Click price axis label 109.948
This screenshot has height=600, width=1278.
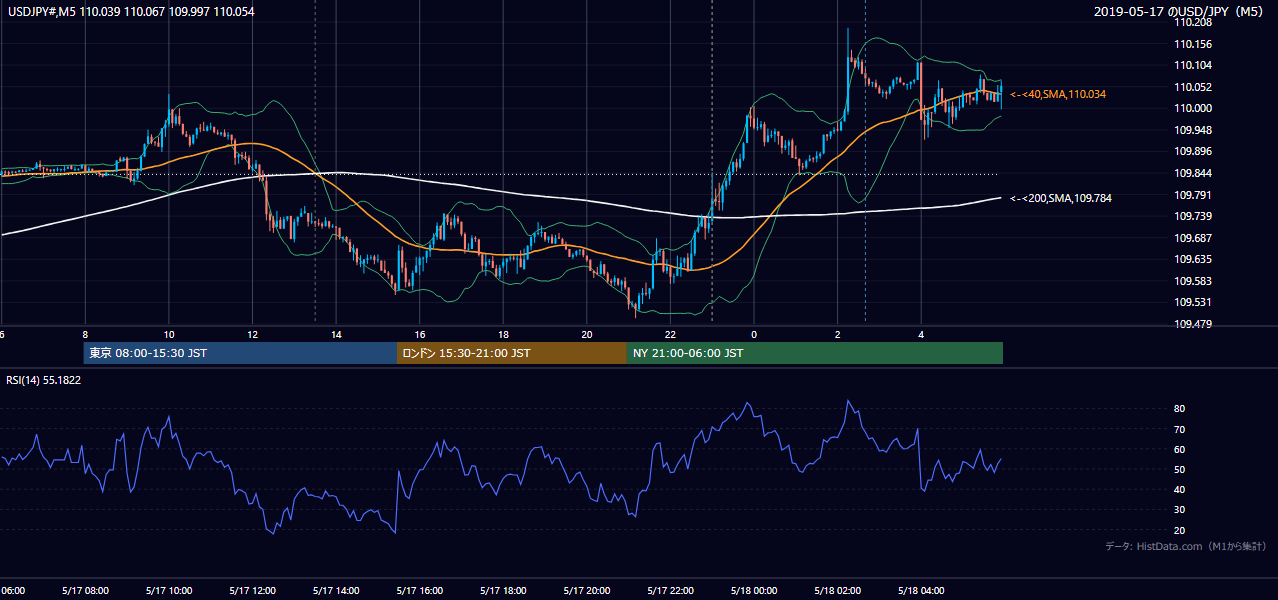point(1194,130)
